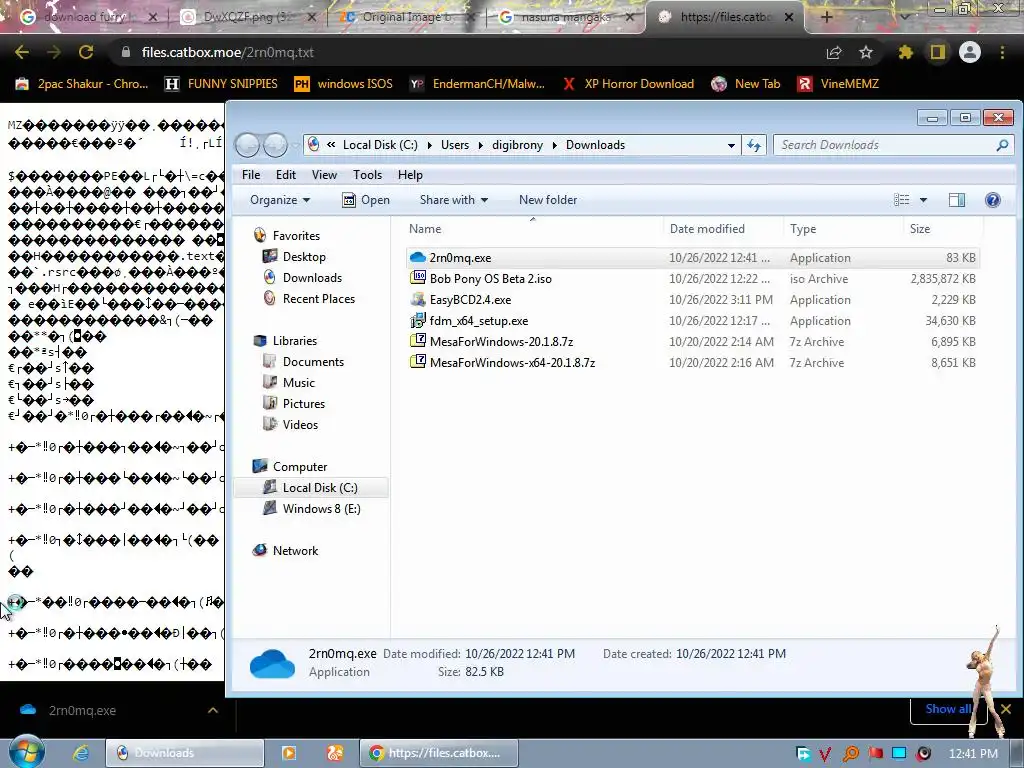Expand the Users breadcrumb arrow
The width and height of the screenshot is (1024, 768).
[481, 145]
